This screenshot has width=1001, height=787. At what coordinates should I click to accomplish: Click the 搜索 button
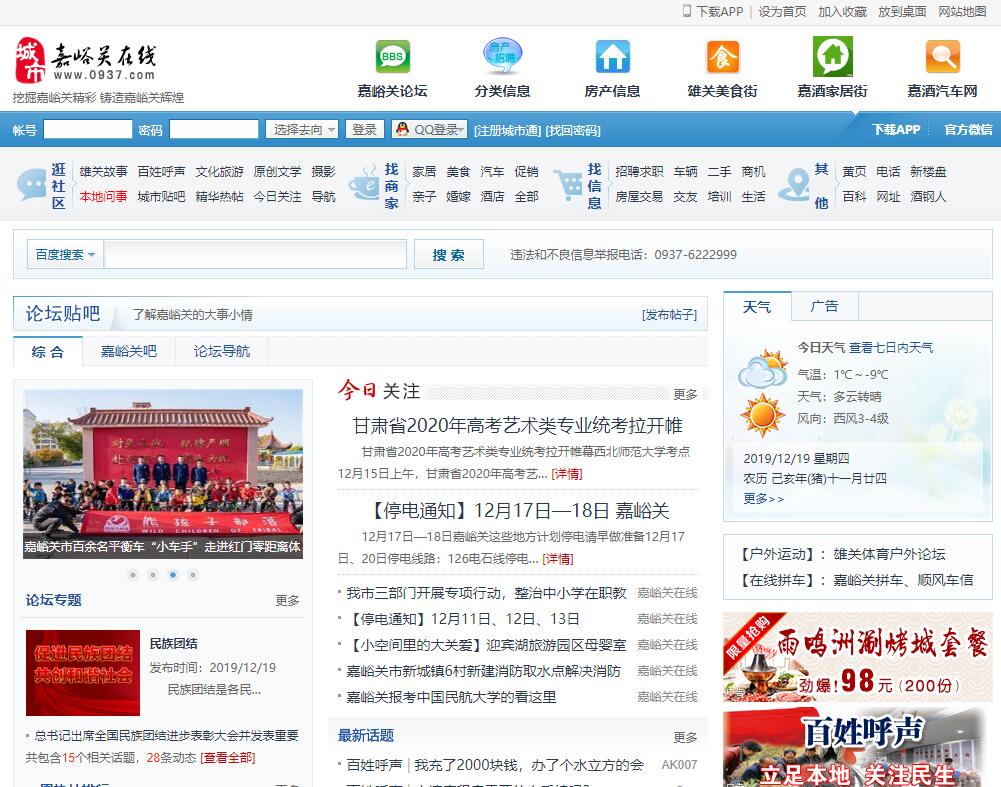coord(449,255)
